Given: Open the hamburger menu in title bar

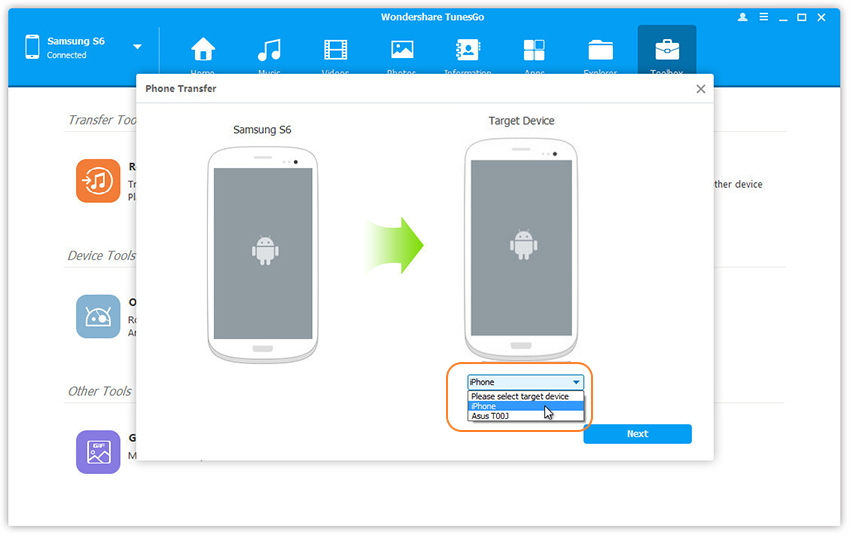Looking at the screenshot, I should (x=762, y=17).
